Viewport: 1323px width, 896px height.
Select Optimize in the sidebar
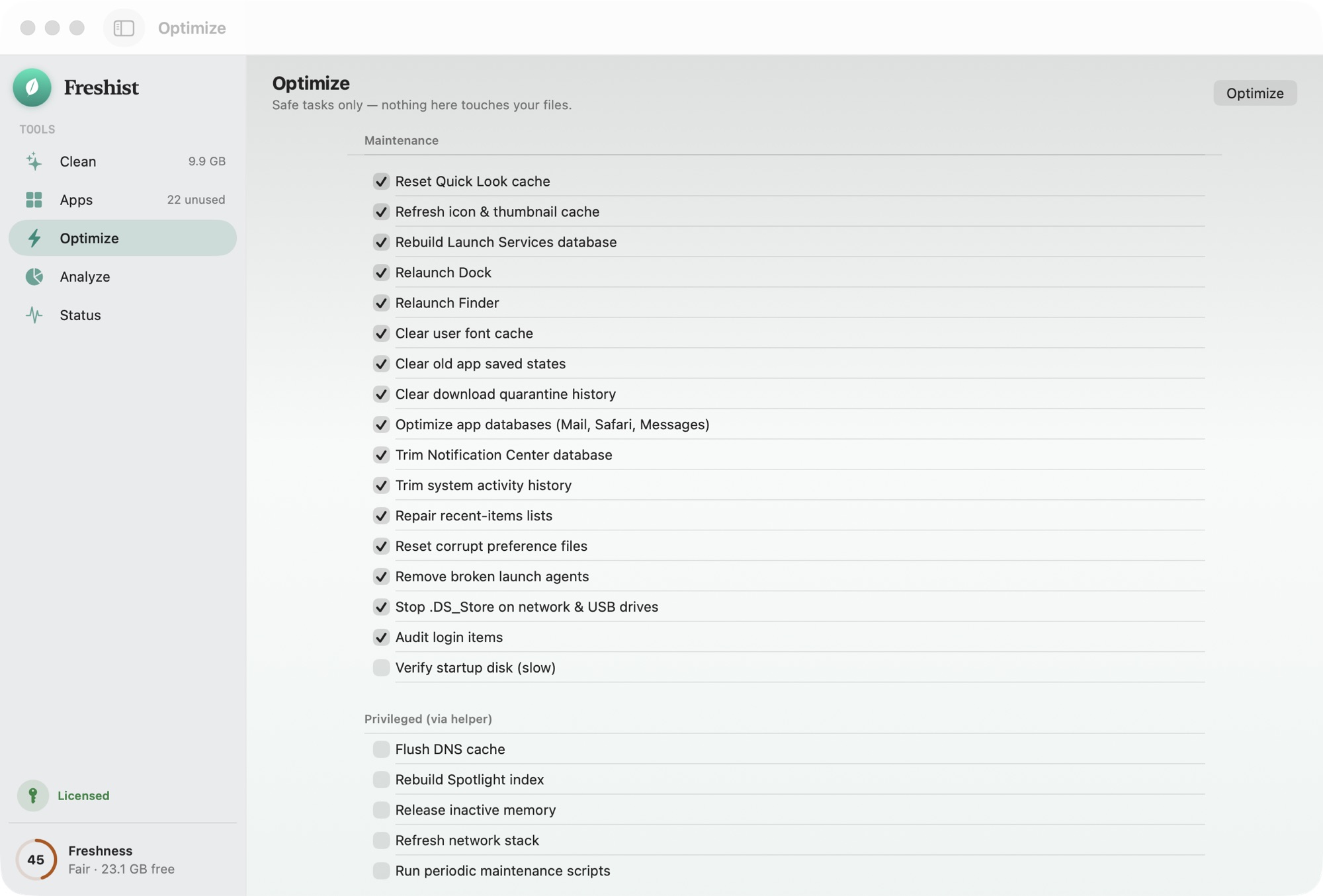click(x=122, y=238)
